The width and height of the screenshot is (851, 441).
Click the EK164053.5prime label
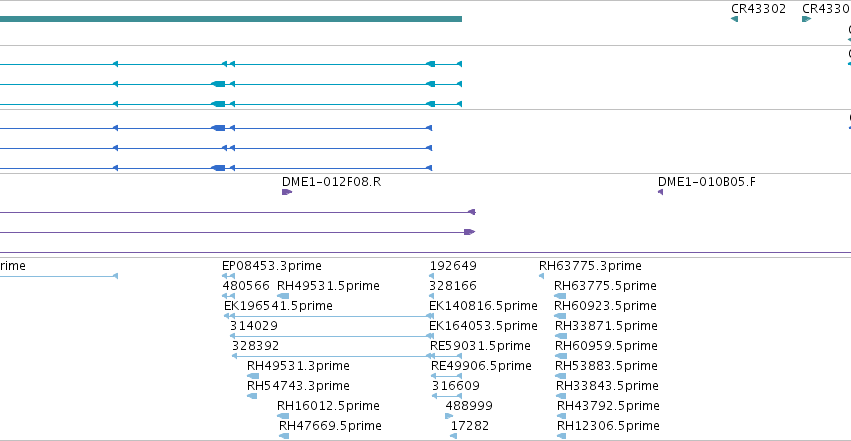pyautogui.click(x=483, y=326)
